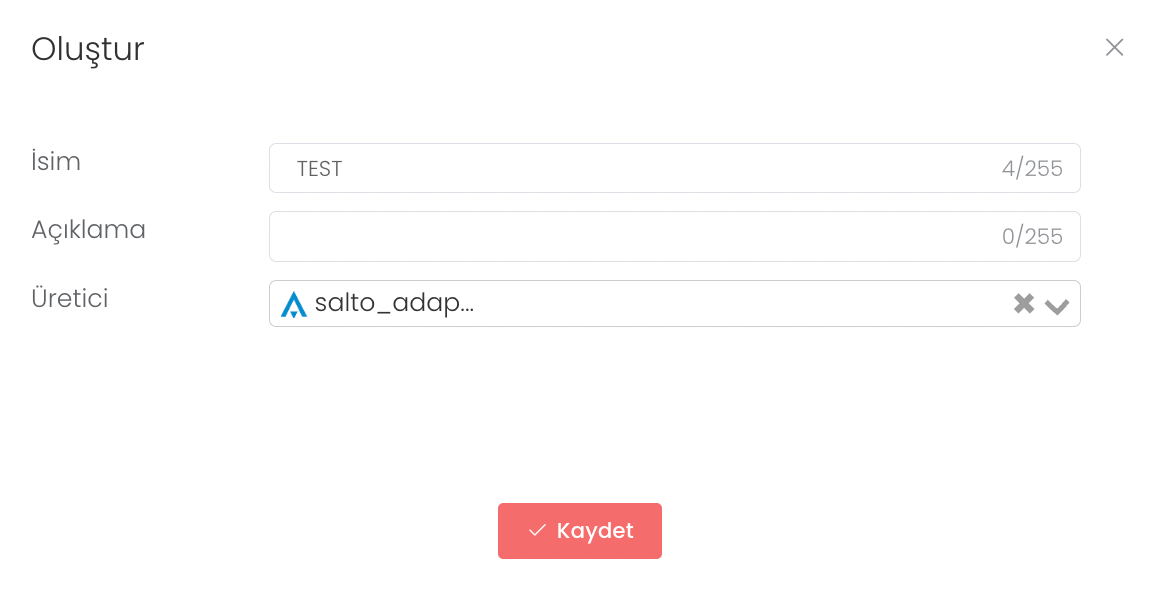Click the Oluştur dialog title
This screenshot has height=604, width=1160.
pyautogui.click(x=88, y=49)
